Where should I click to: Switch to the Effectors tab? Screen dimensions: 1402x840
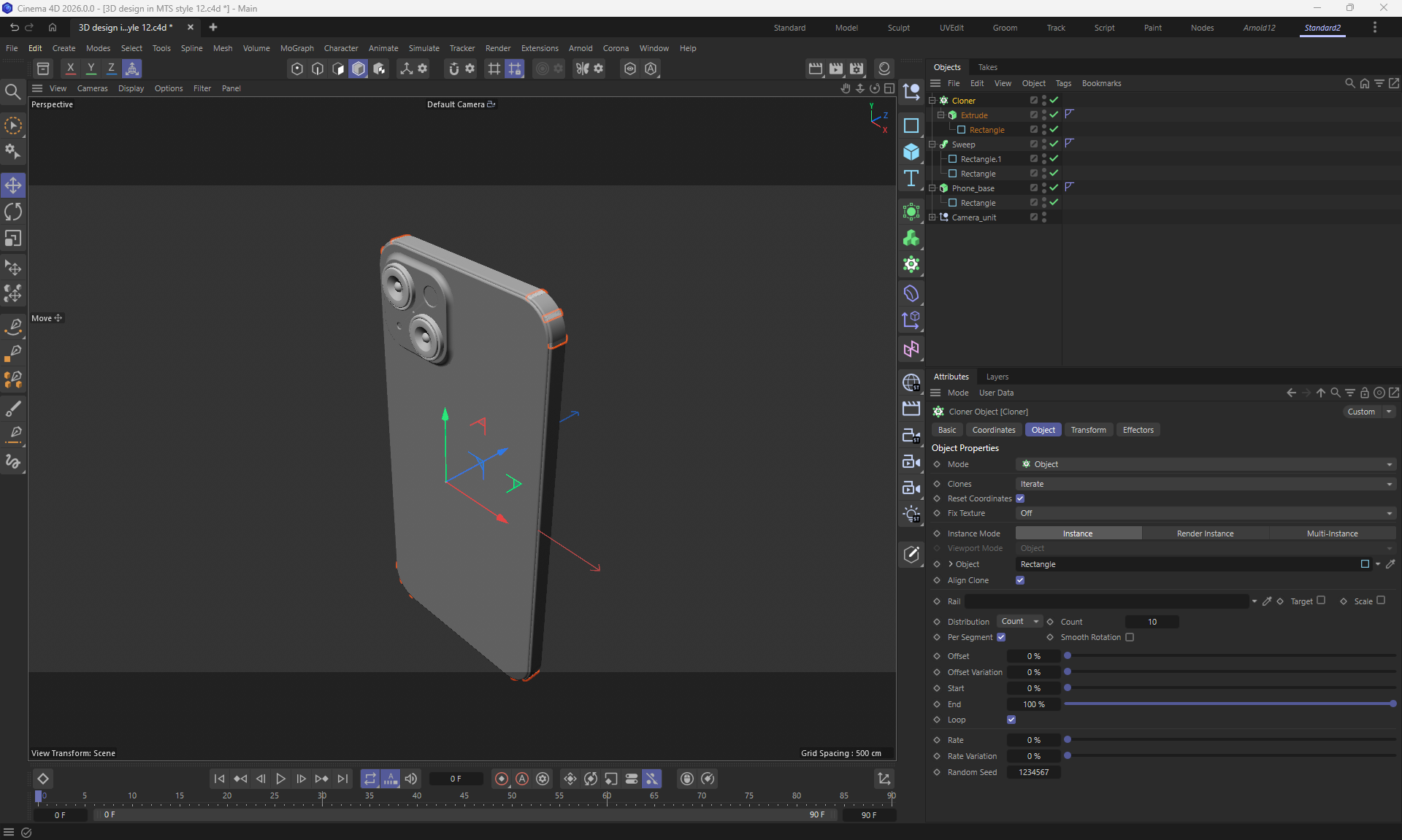coord(1138,430)
